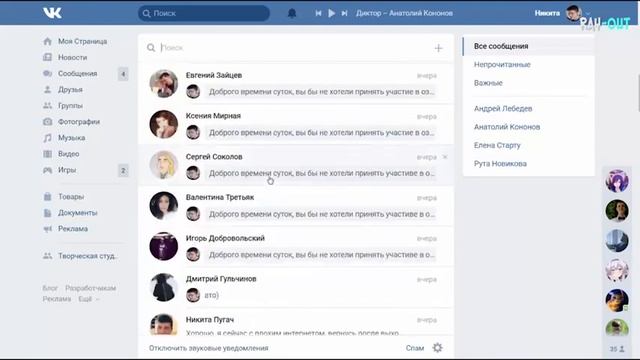
Task: Open track title Диктор – Анатолий Кононов
Action: 404,13
